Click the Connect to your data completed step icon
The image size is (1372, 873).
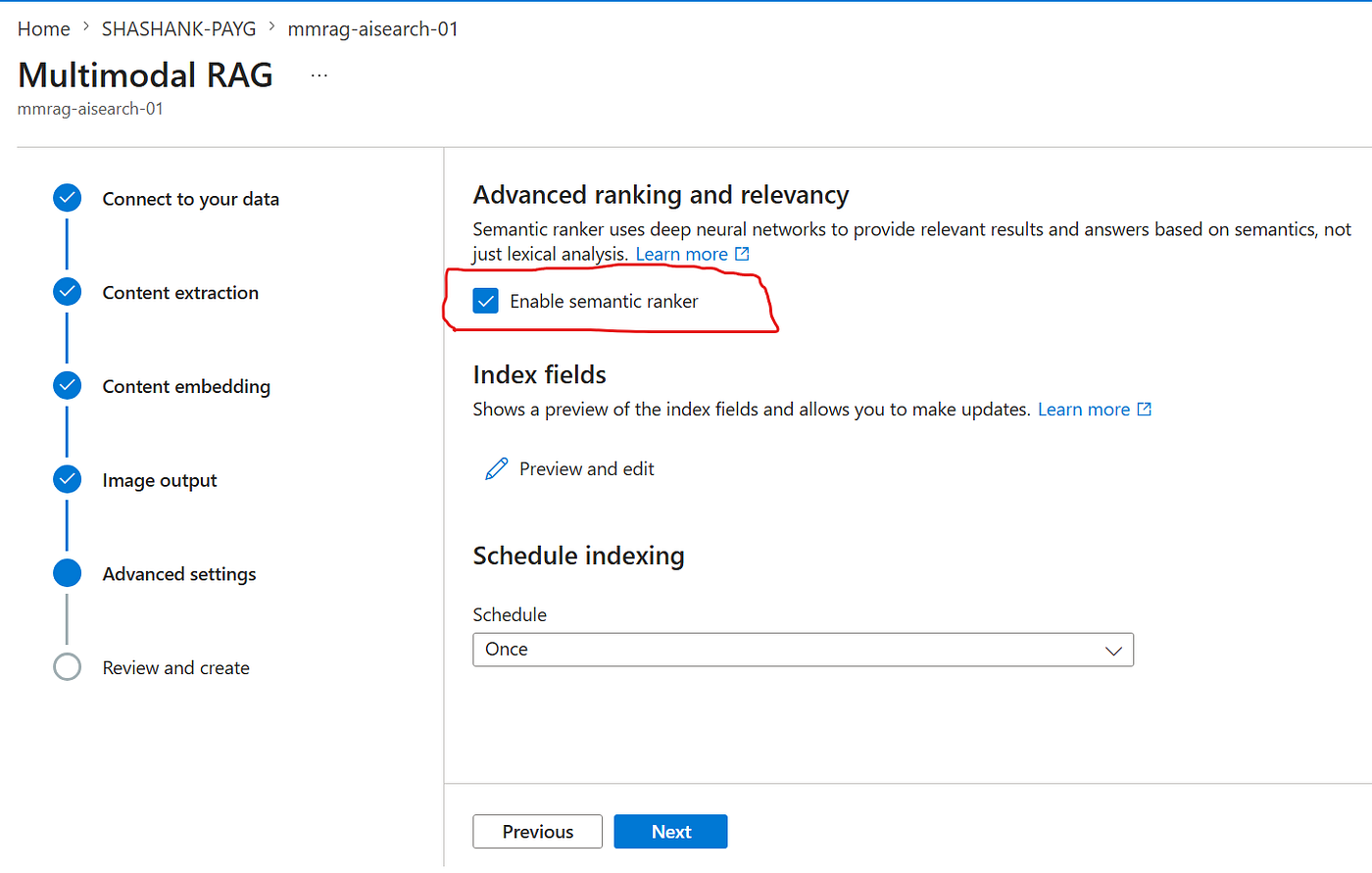coord(67,198)
